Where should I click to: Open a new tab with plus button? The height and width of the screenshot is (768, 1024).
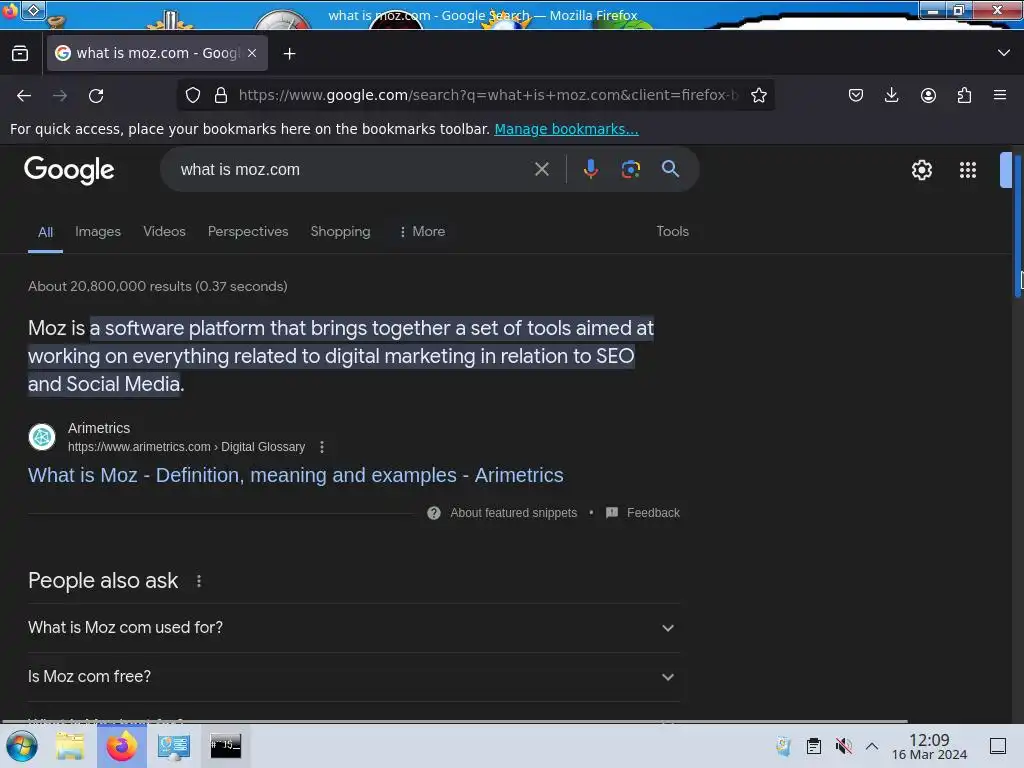[289, 54]
